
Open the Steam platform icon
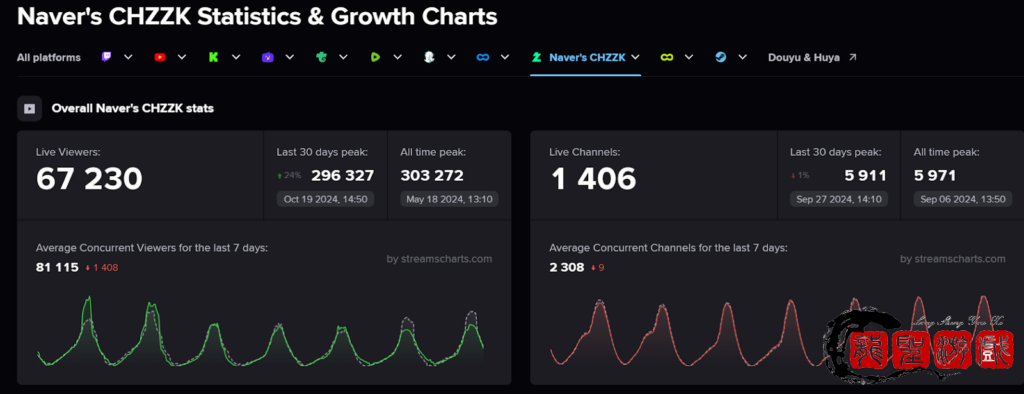click(720, 57)
